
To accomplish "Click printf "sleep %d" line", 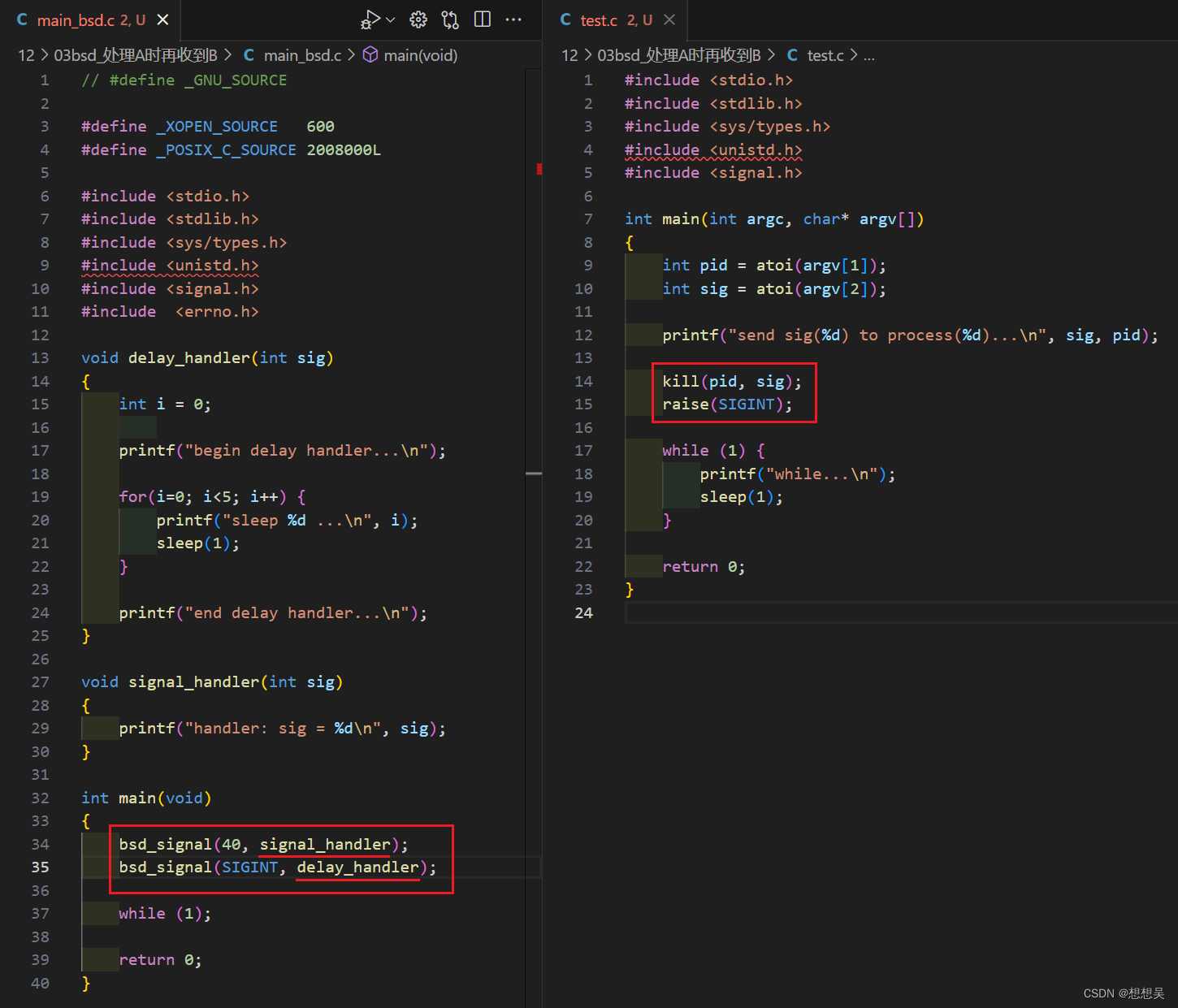I will [x=288, y=521].
